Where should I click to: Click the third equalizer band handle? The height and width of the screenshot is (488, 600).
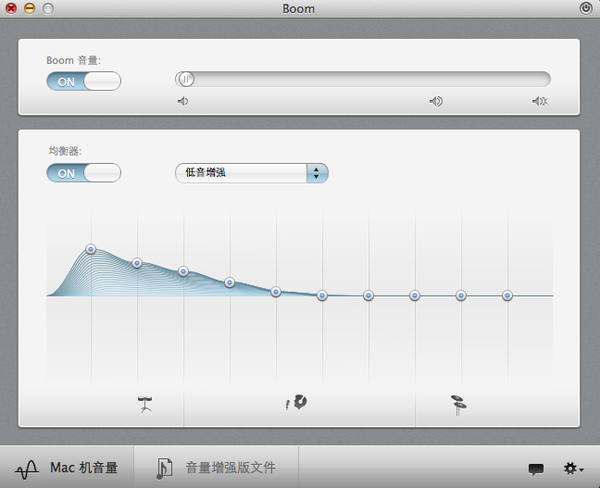click(183, 271)
